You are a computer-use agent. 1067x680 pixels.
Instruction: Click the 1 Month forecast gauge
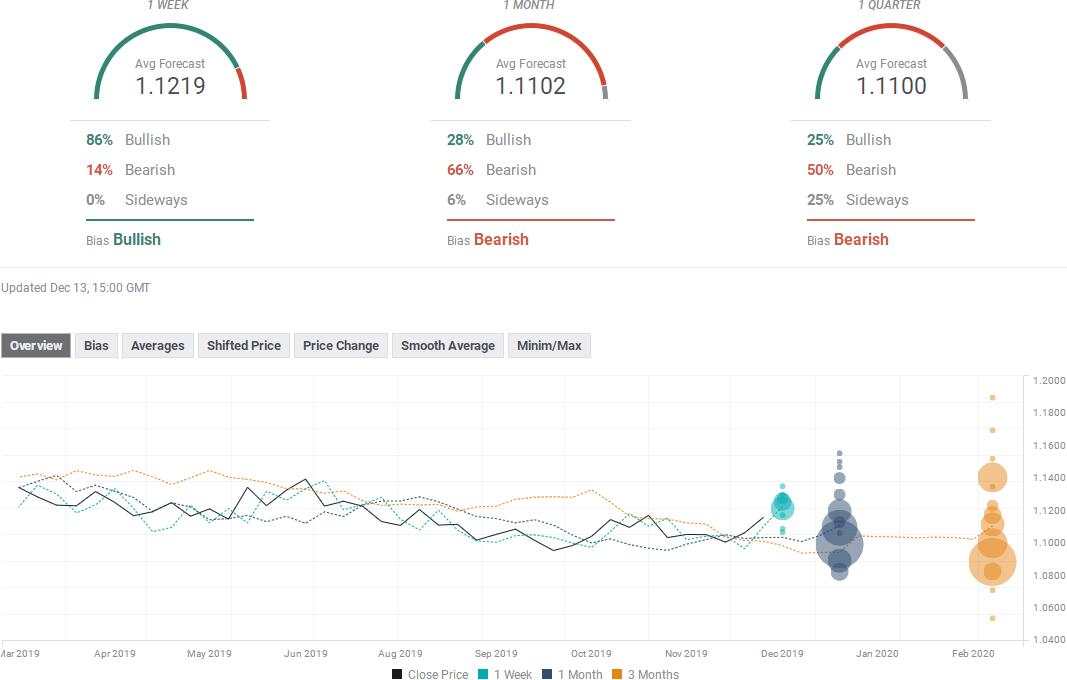[531, 61]
